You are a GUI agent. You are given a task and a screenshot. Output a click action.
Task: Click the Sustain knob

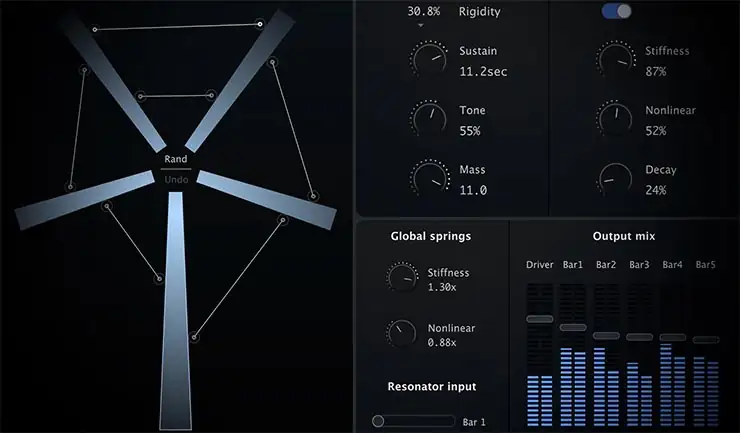[429, 60]
